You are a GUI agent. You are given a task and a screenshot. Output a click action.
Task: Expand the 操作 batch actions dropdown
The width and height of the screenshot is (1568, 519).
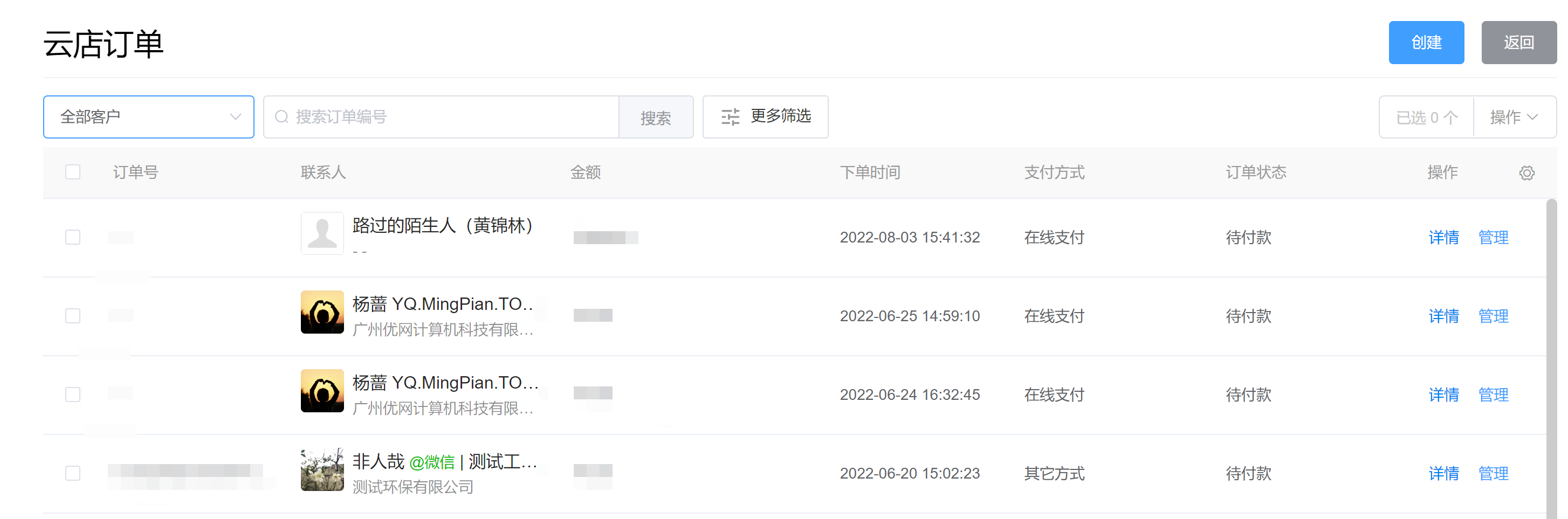point(1514,117)
